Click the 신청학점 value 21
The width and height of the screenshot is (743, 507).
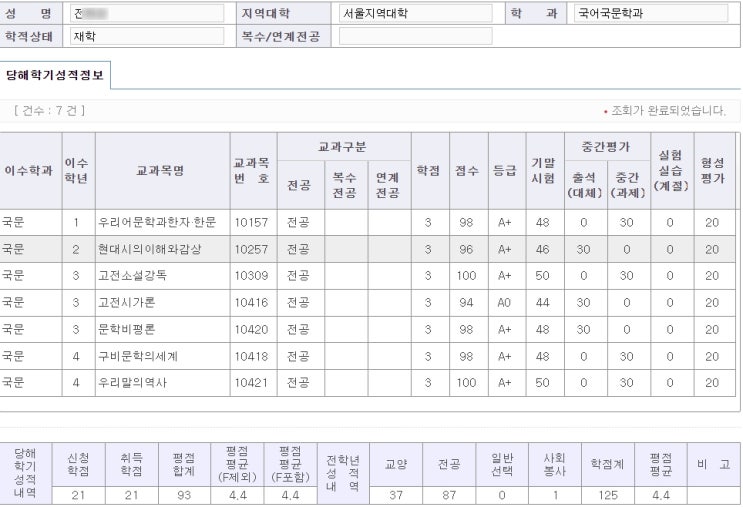pos(78,495)
